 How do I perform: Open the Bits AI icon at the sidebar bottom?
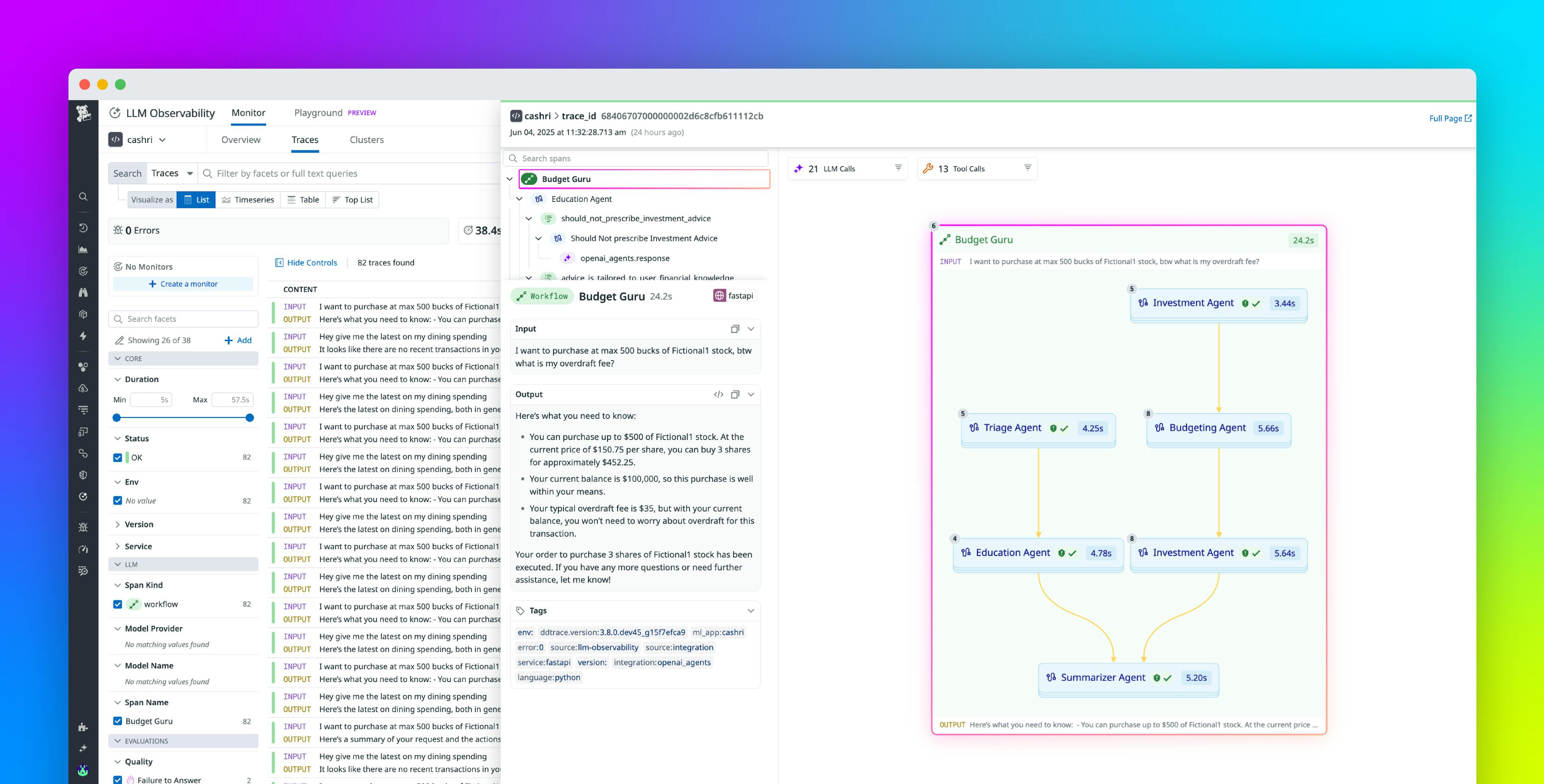[x=83, y=770]
